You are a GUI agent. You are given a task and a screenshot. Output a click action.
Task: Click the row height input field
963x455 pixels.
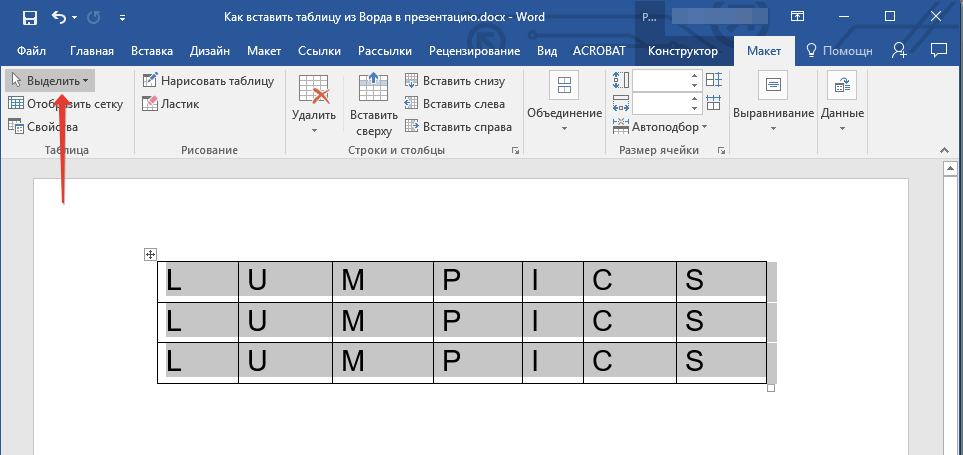(x=661, y=80)
